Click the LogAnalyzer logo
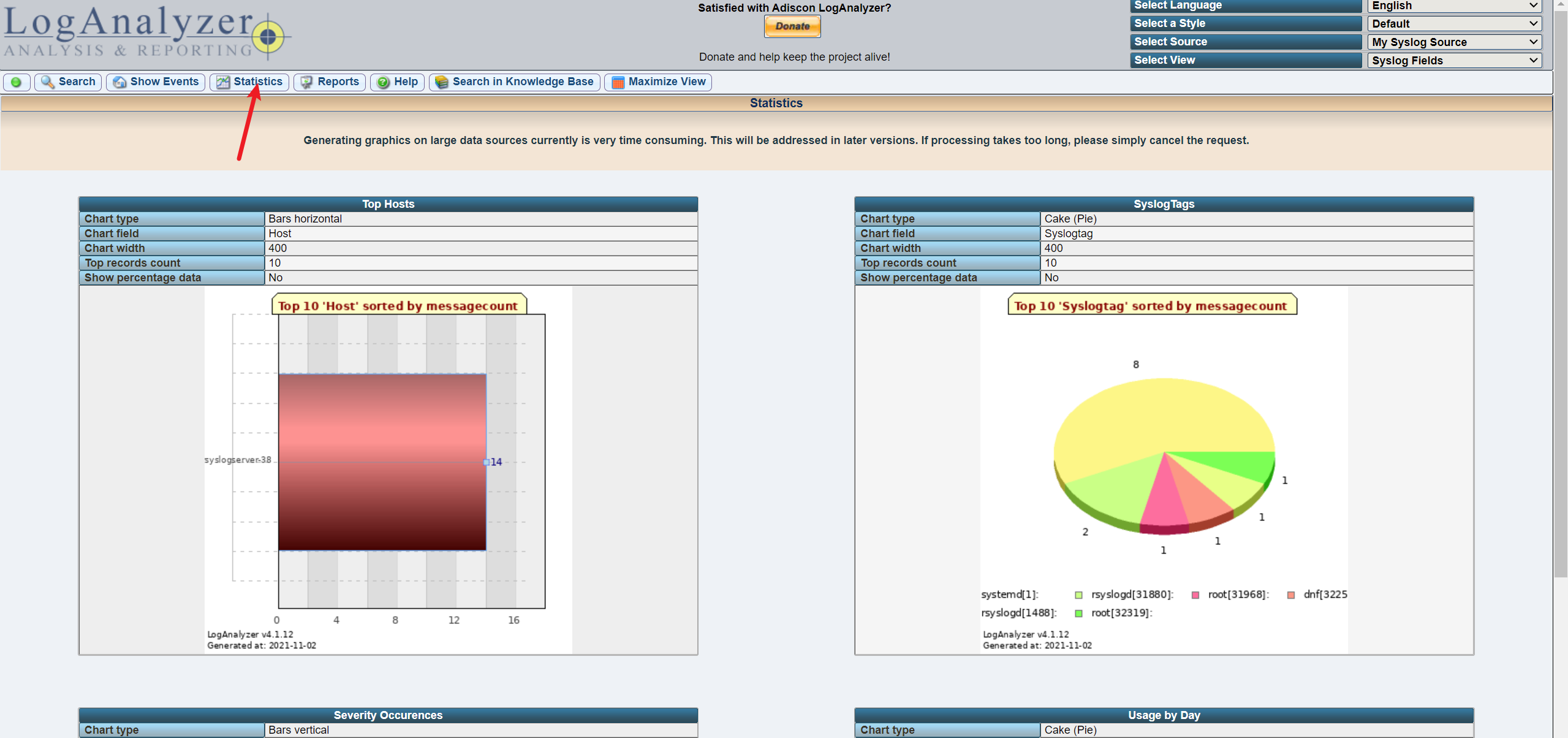This screenshot has height=738, width=1568. coord(146,31)
